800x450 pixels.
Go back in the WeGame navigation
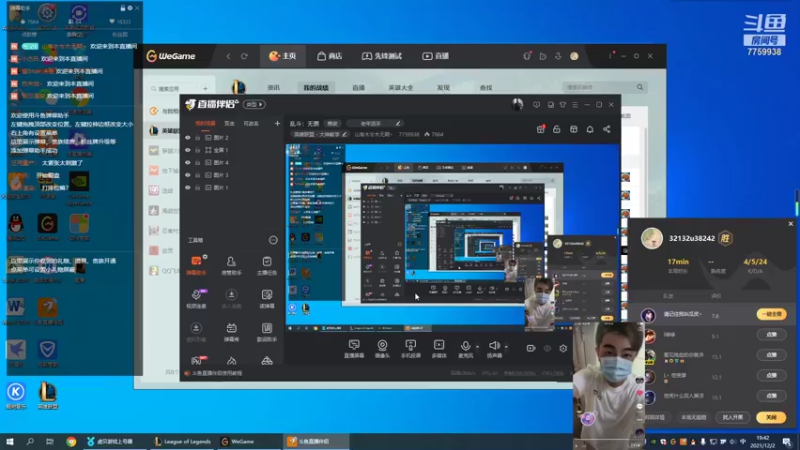point(228,56)
